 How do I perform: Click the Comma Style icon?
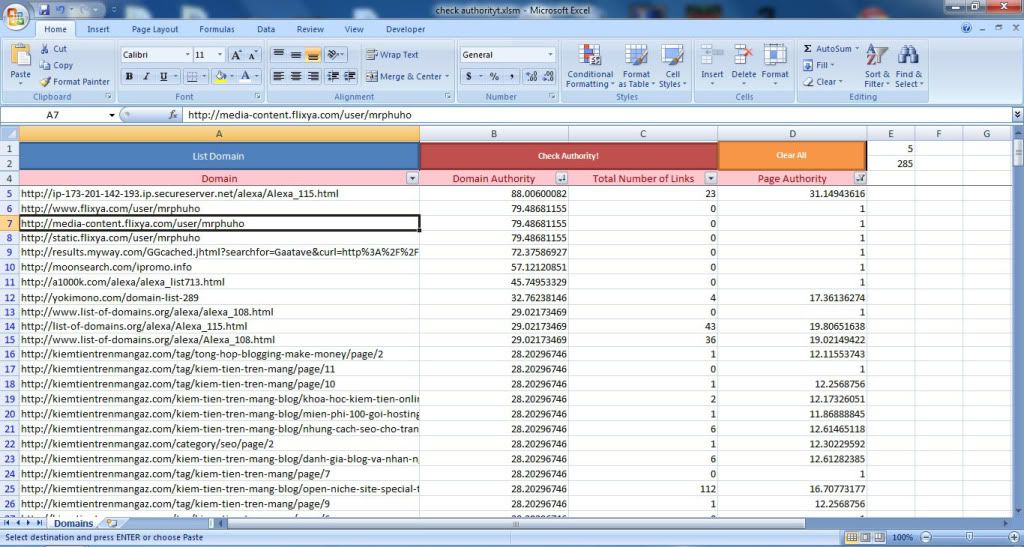(511, 76)
